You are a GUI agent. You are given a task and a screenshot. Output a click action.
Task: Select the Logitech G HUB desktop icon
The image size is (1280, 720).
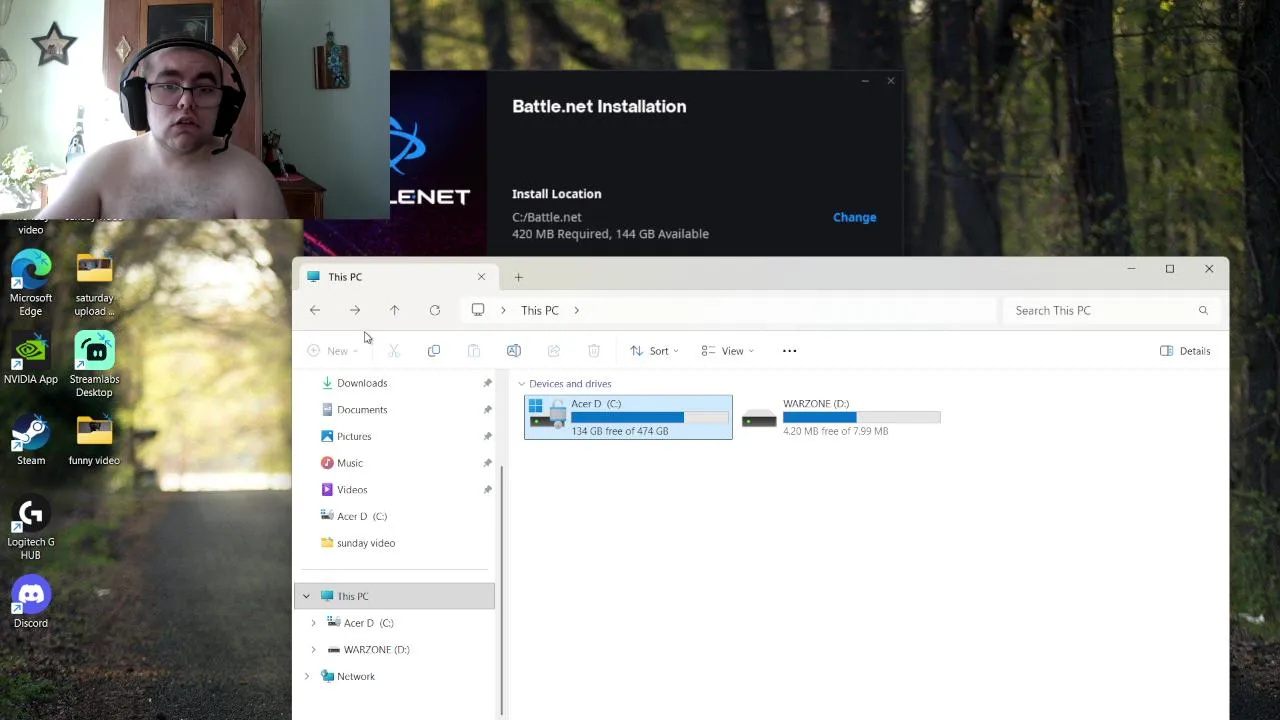31,529
